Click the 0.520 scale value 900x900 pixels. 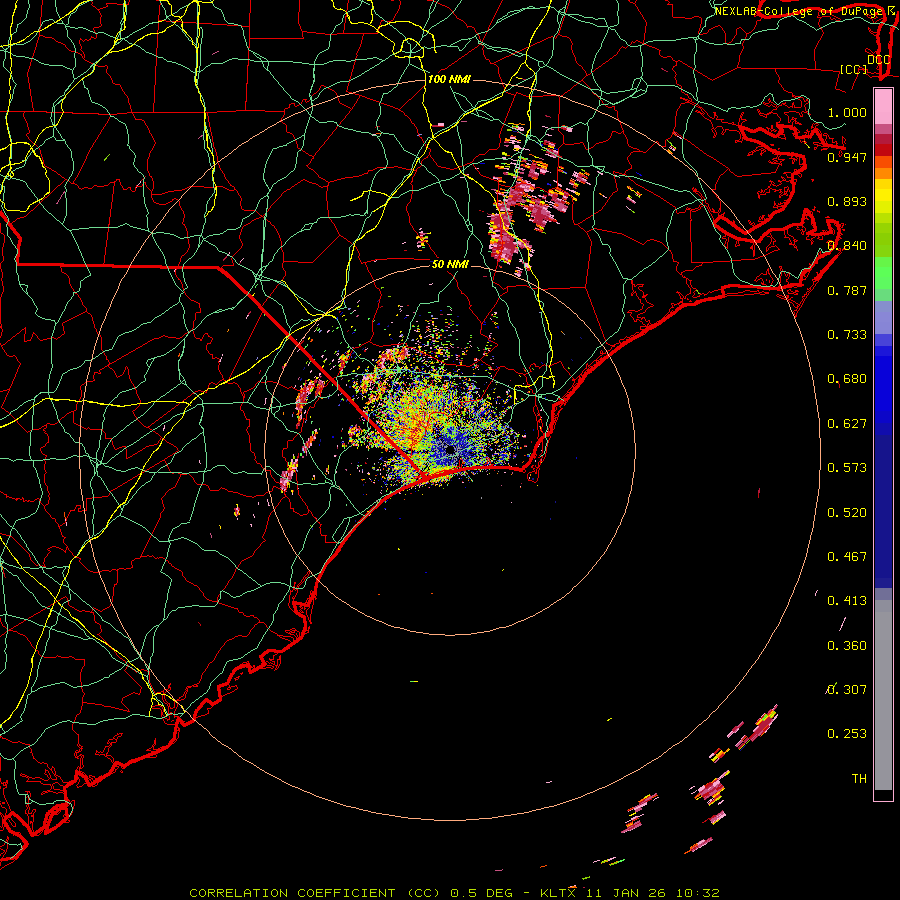click(x=847, y=513)
